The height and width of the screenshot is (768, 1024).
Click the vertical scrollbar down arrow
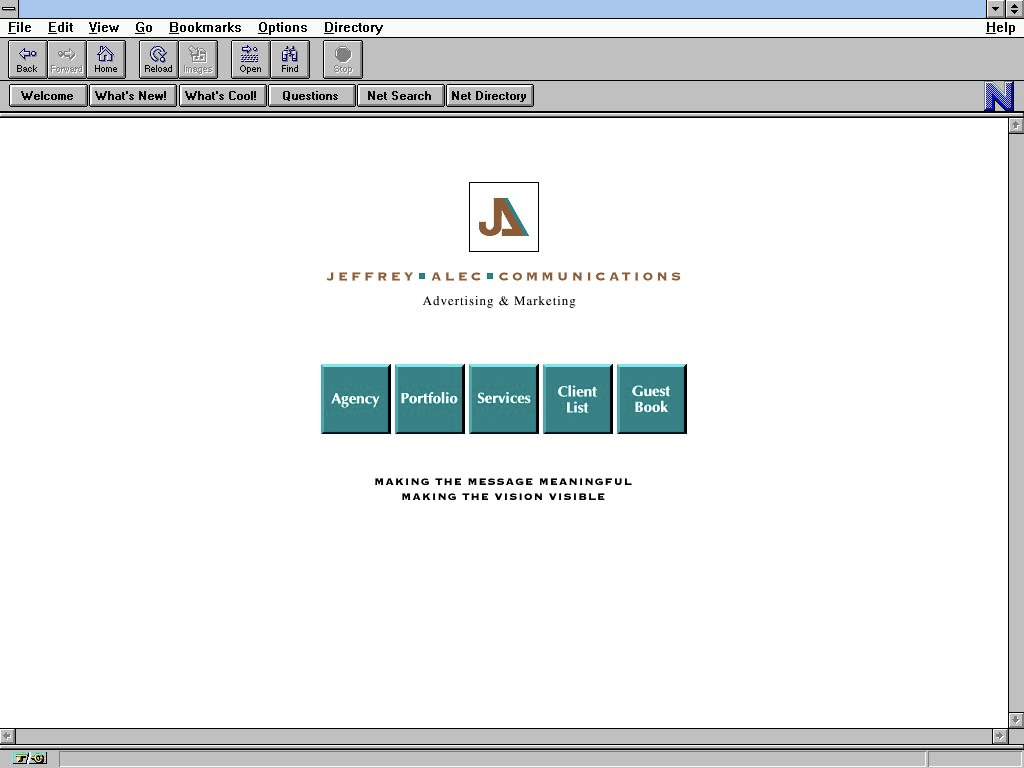1016,719
